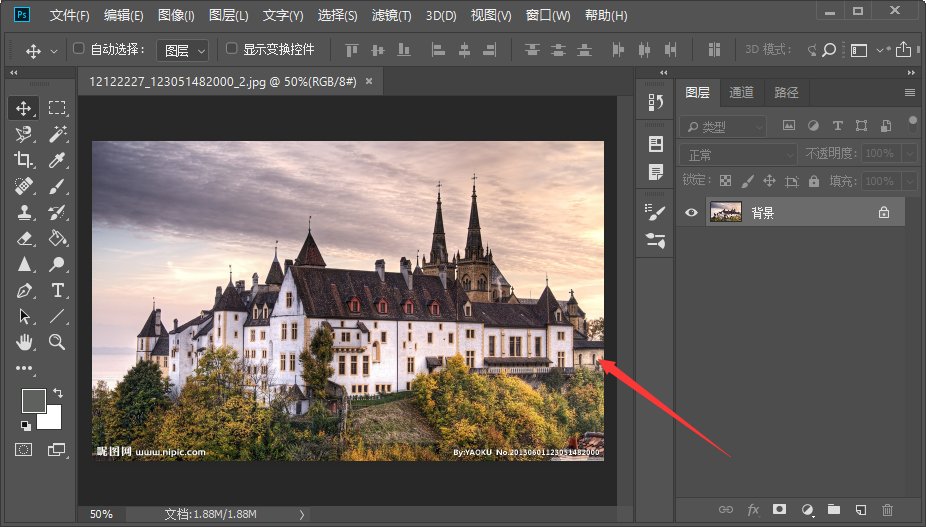Select the Magic Wand tool

tap(57, 134)
